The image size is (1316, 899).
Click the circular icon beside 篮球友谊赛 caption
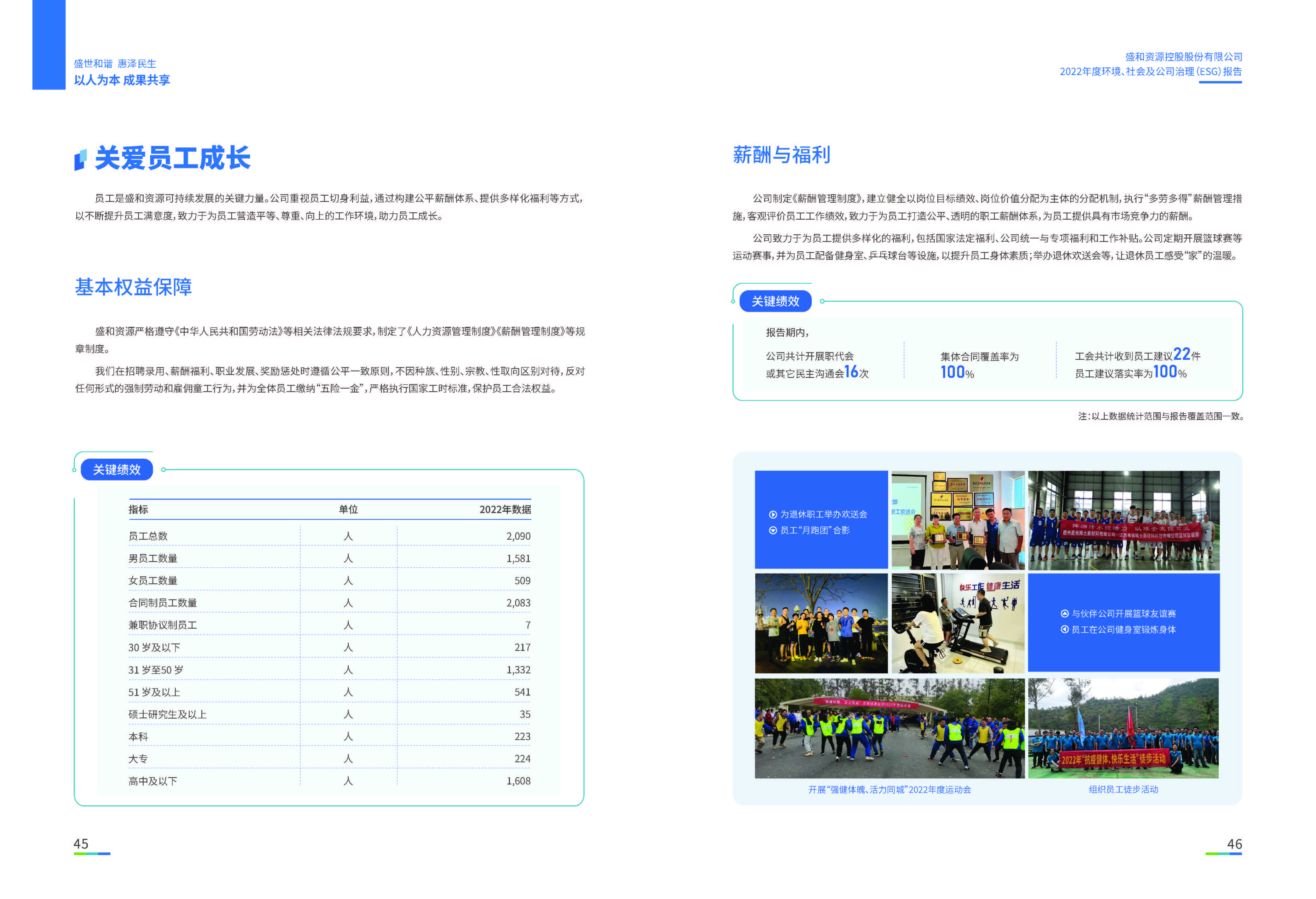pyautogui.click(x=1065, y=614)
